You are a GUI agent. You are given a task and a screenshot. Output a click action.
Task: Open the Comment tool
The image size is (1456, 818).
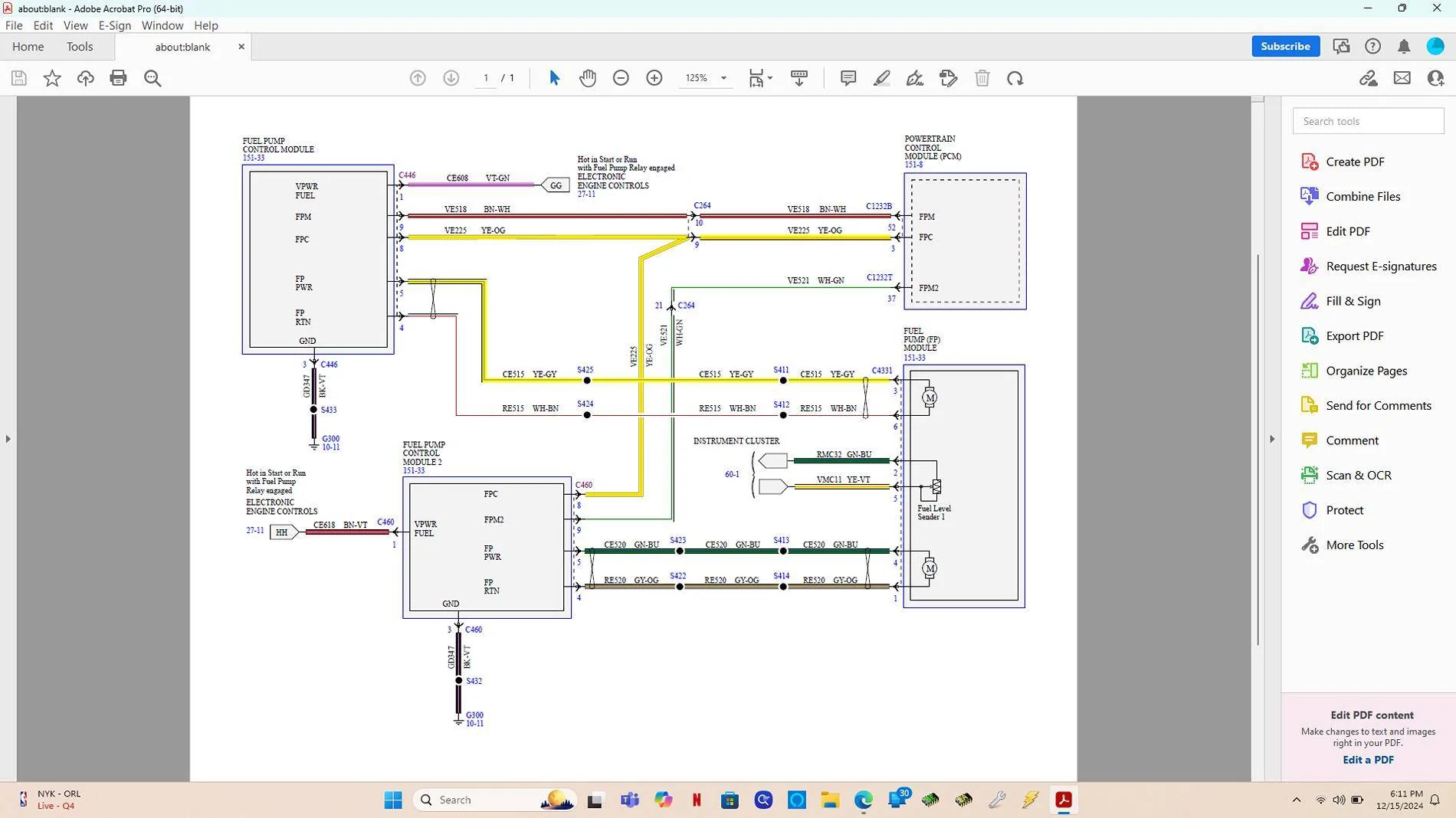pos(1352,440)
